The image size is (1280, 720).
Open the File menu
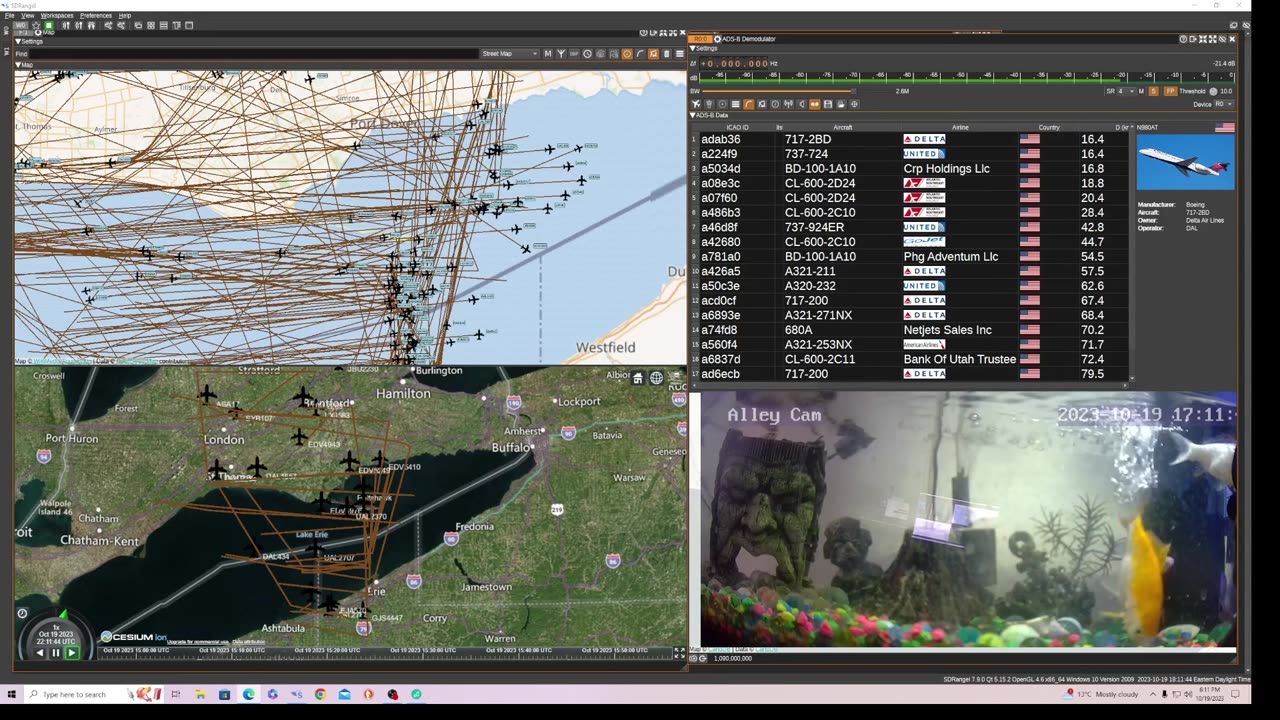pyautogui.click(x=9, y=16)
